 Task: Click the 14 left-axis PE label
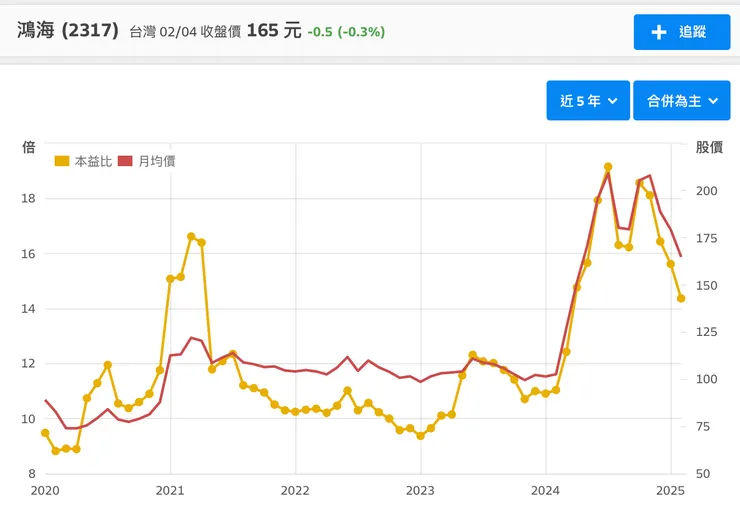pyautogui.click(x=28, y=309)
